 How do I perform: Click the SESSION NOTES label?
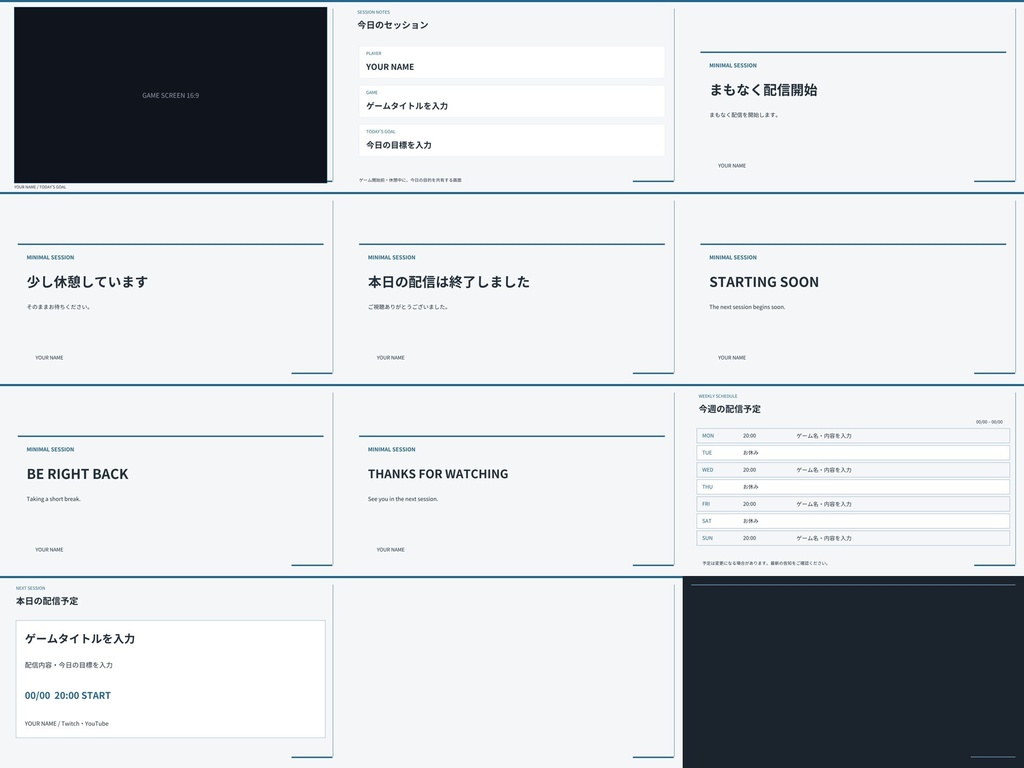[374, 12]
